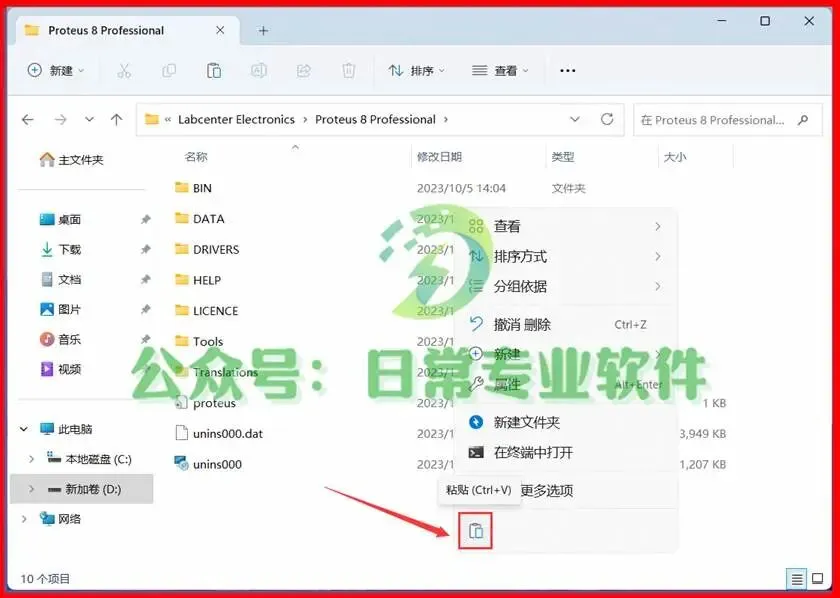This screenshot has height=598, width=840.
Task: Open 分组依据 submenu in context menu
Action: click(566, 286)
